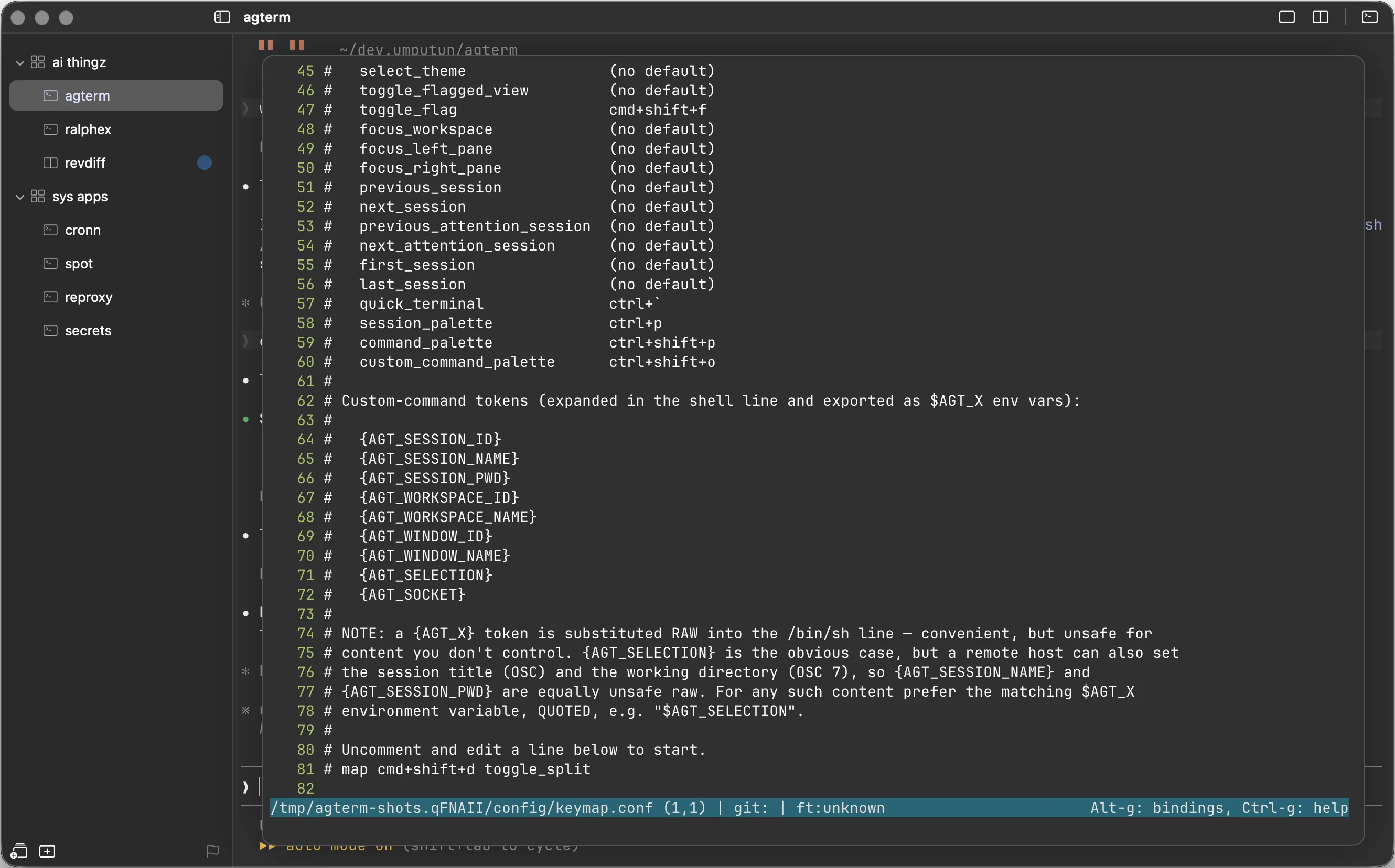The image size is (1395, 868).
Task: Select the ralphex session
Action: [x=116, y=129]
